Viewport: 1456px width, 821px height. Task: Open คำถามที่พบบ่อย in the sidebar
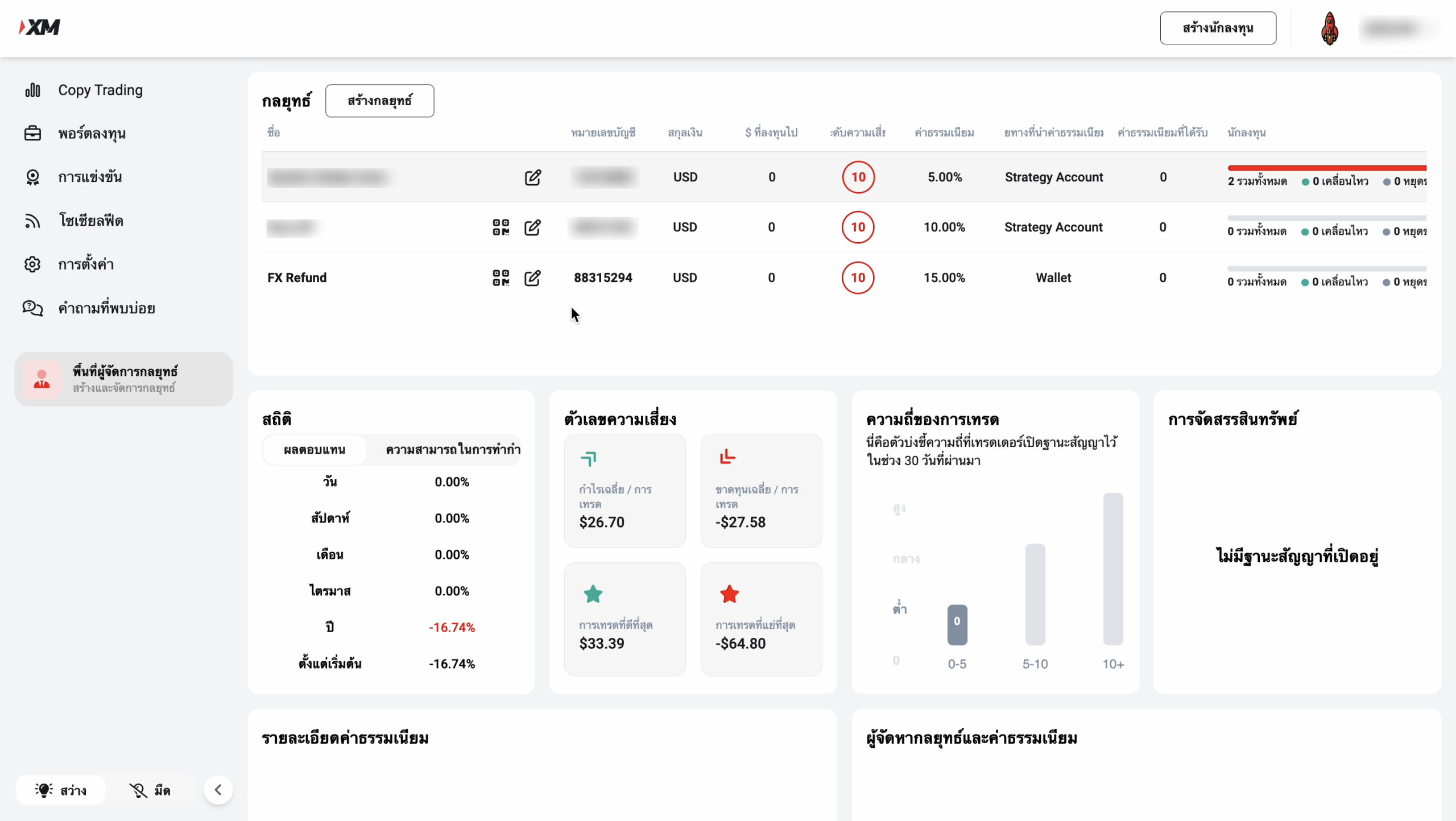[x=106, y=308]
